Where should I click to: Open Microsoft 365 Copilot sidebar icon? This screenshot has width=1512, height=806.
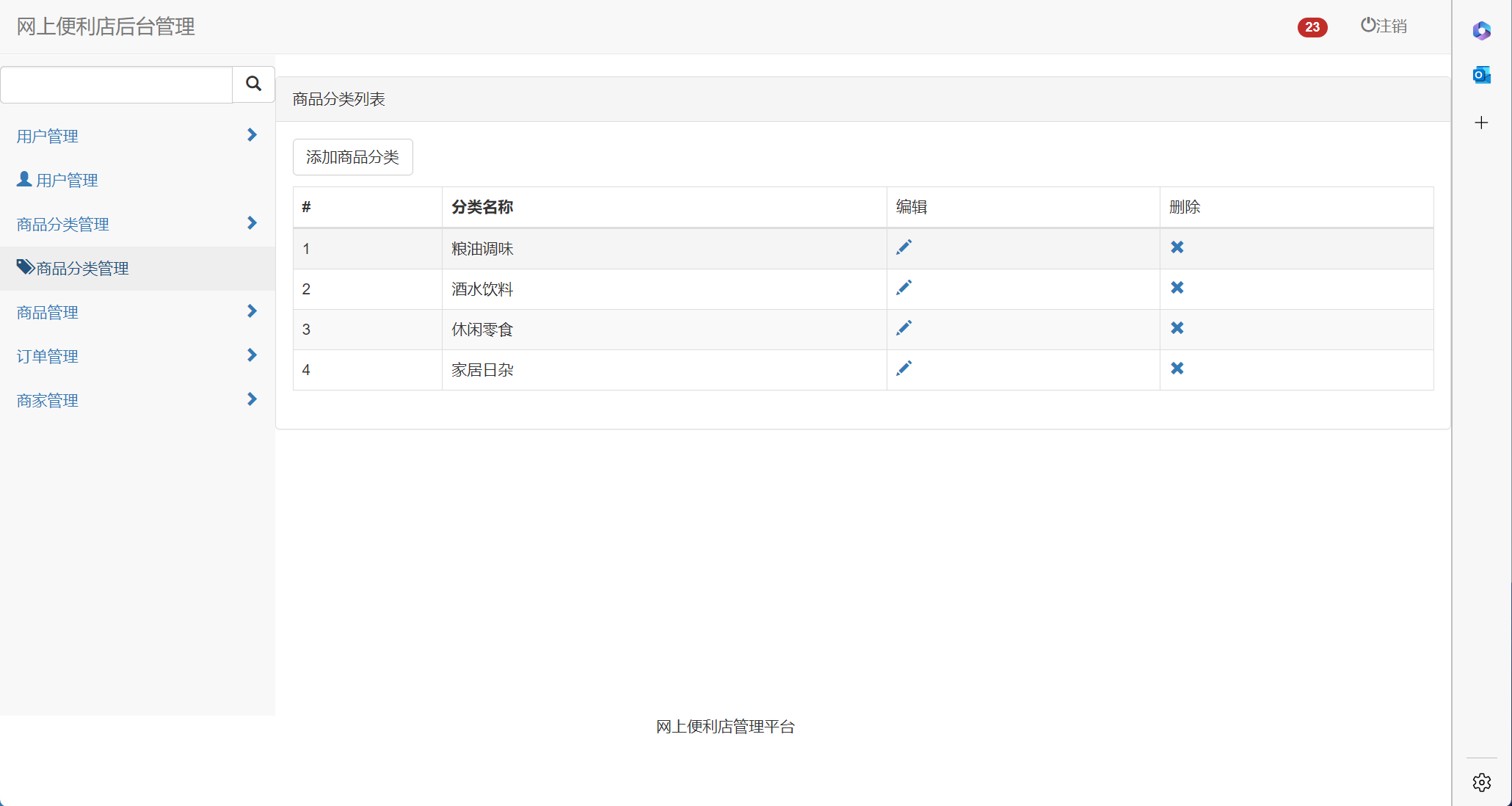pos(1481,31)
